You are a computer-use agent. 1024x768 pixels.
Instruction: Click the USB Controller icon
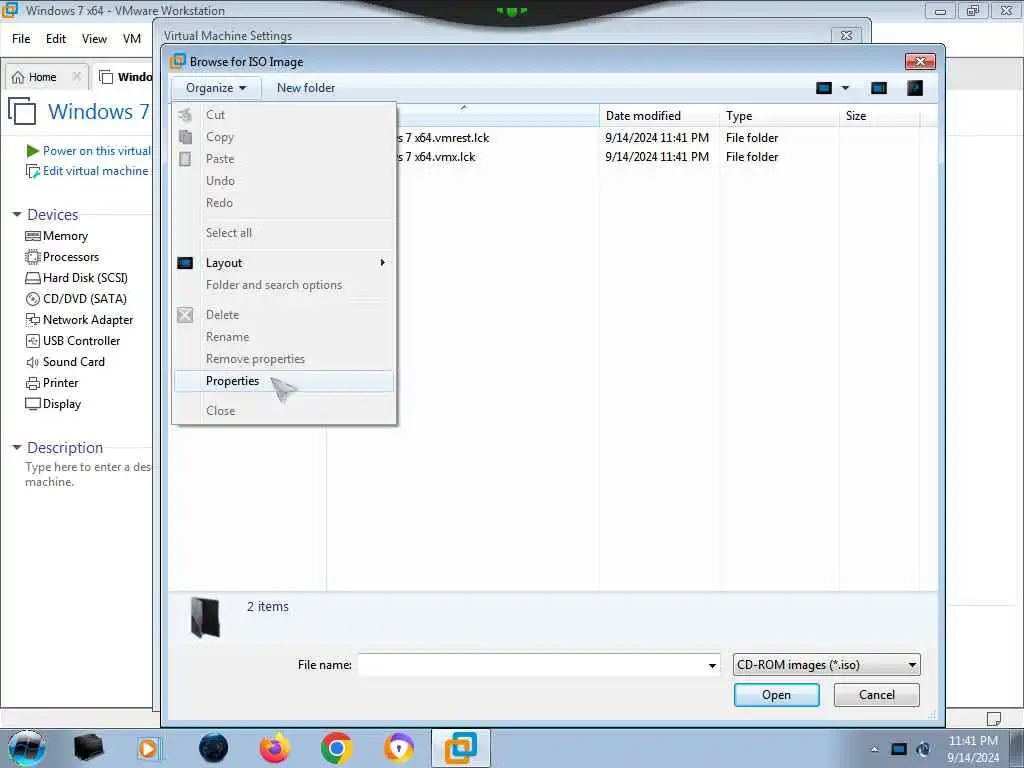pos(33,341)
